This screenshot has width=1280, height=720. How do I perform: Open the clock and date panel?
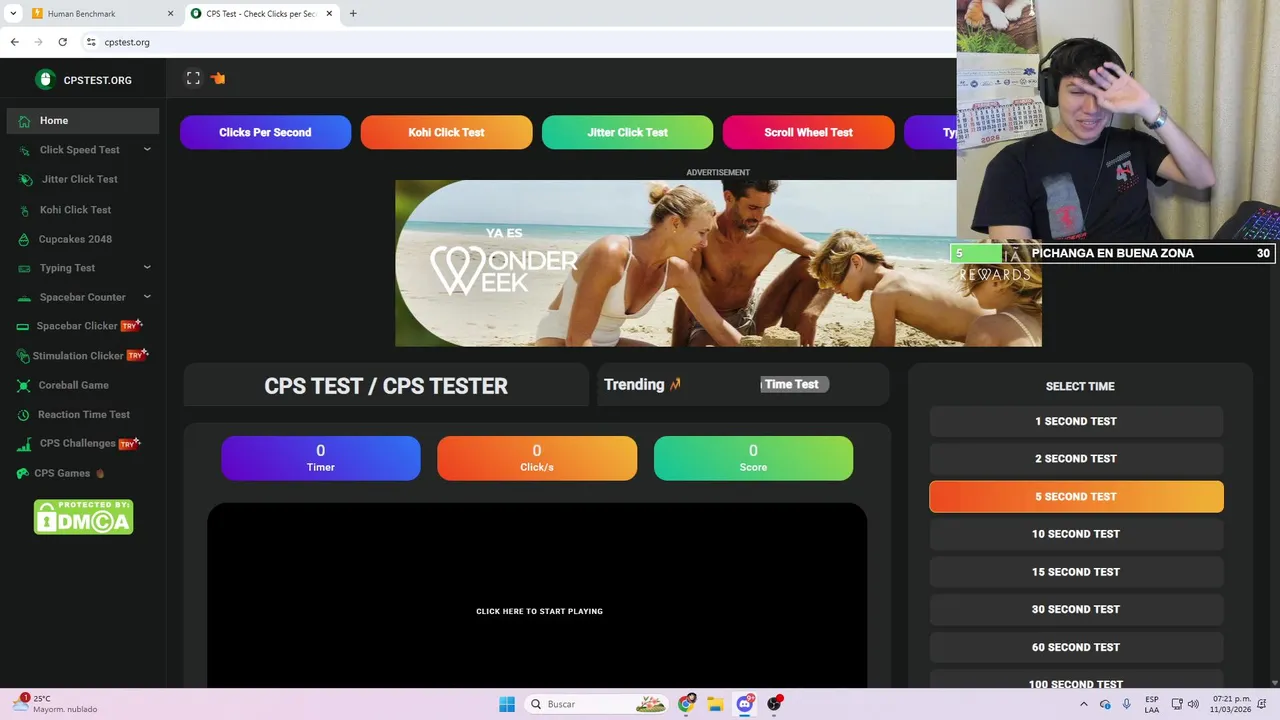tap(1230, 704)
